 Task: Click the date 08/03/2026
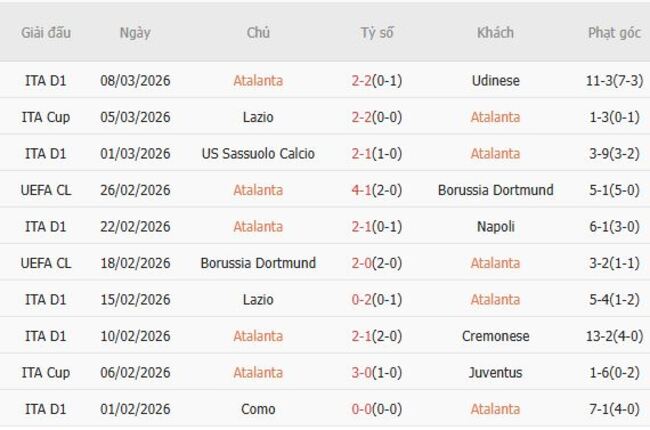(x=135, y=81)
